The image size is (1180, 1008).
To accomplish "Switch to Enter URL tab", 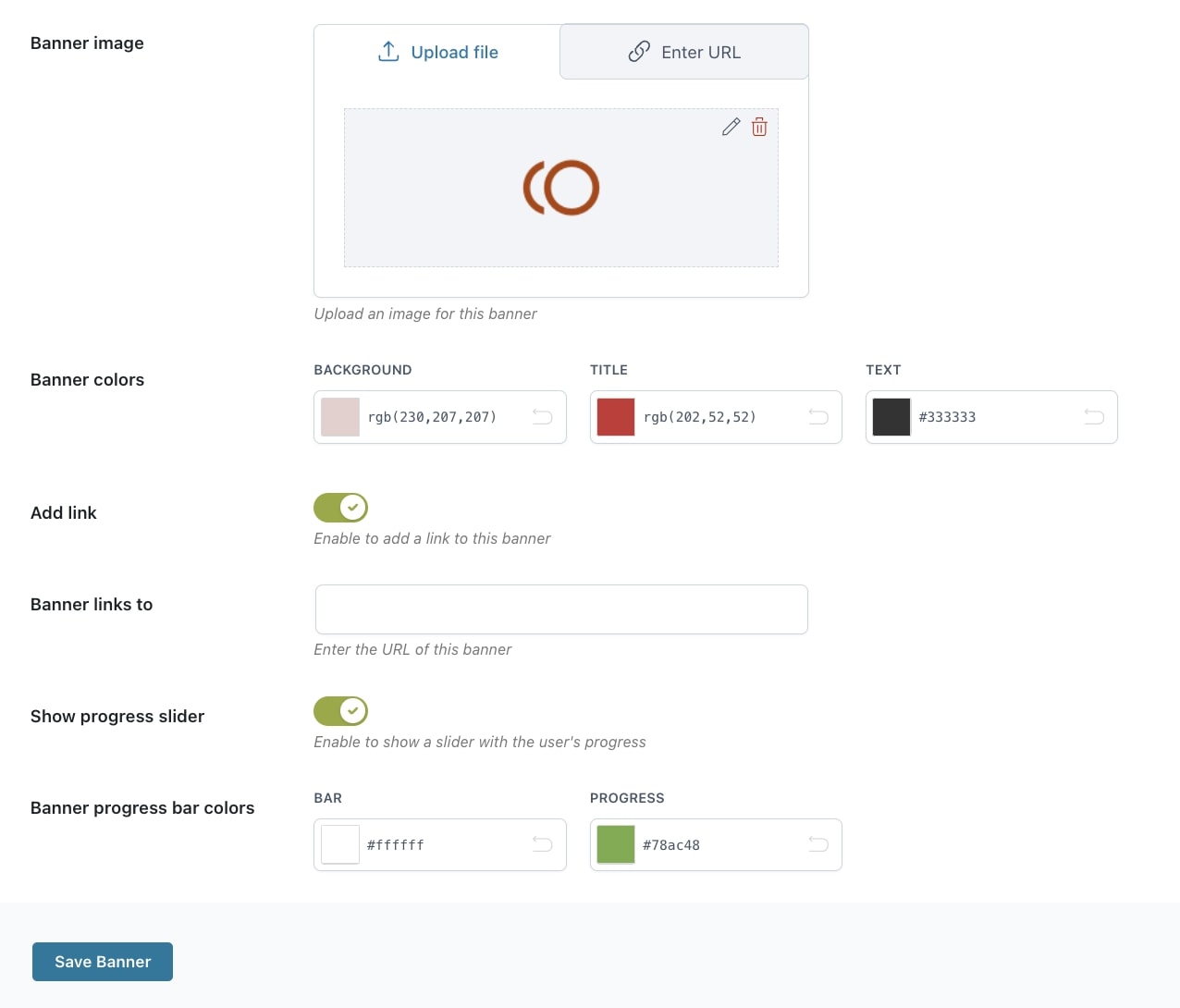I will (x=684, y=52).
